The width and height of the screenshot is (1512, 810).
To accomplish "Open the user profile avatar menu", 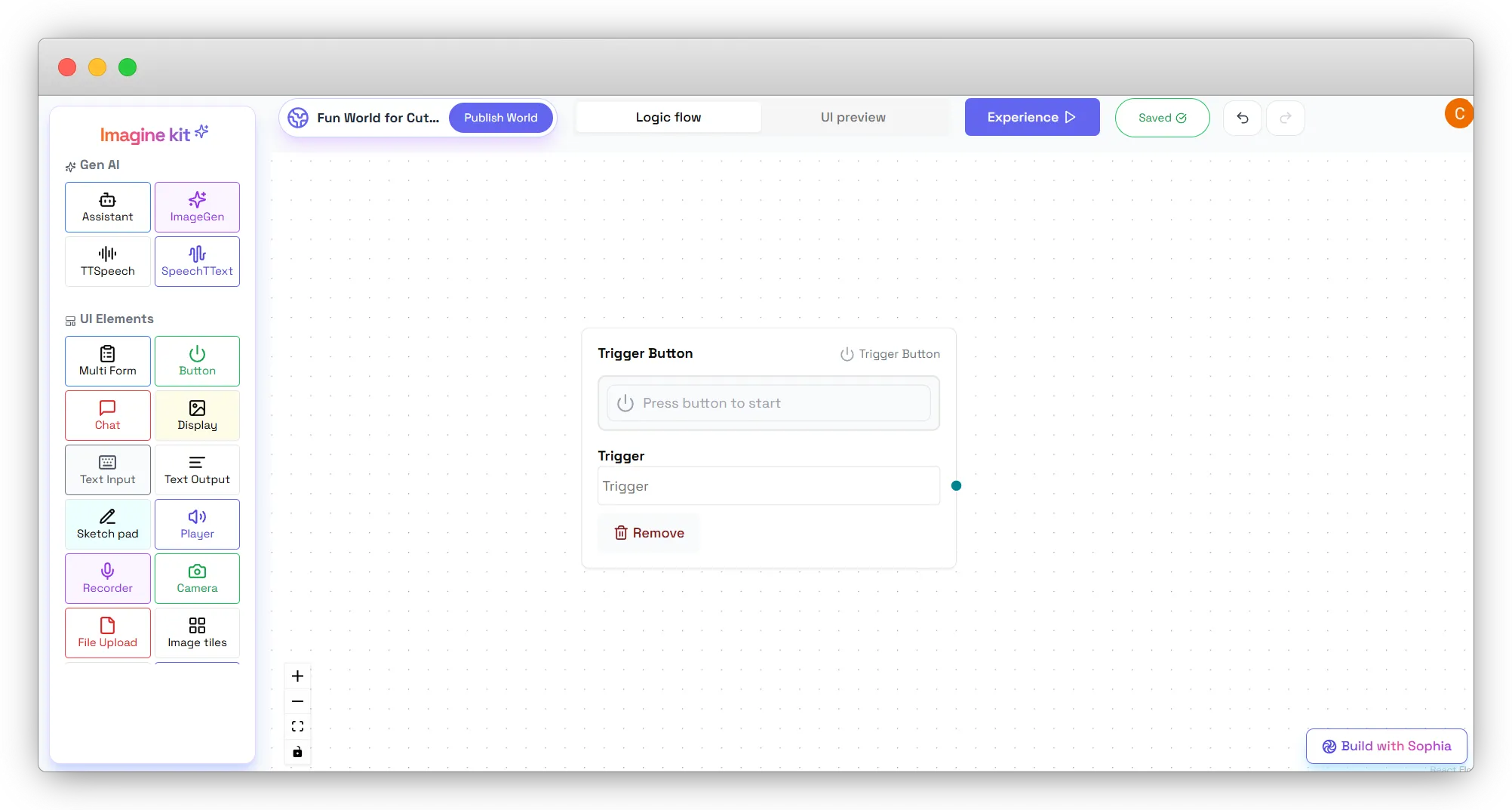I will (1459, 112).
